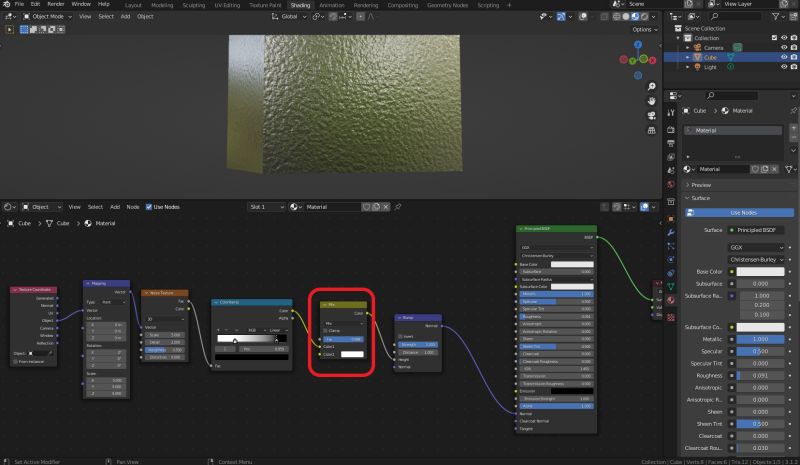Unlink material X icon in node editor header
The height and width of the screenshot is (465, 800).
[x=386, y=207]
